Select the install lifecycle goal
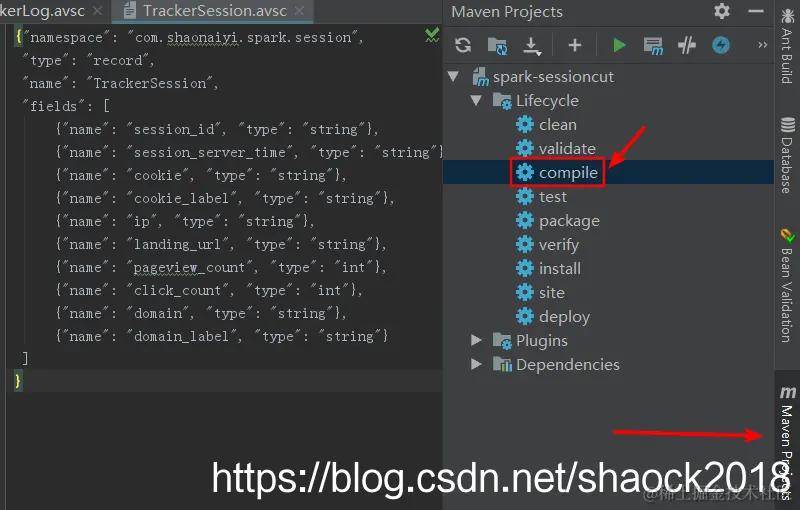This screenshot has width=800, height=510. [x=560, y=268]
